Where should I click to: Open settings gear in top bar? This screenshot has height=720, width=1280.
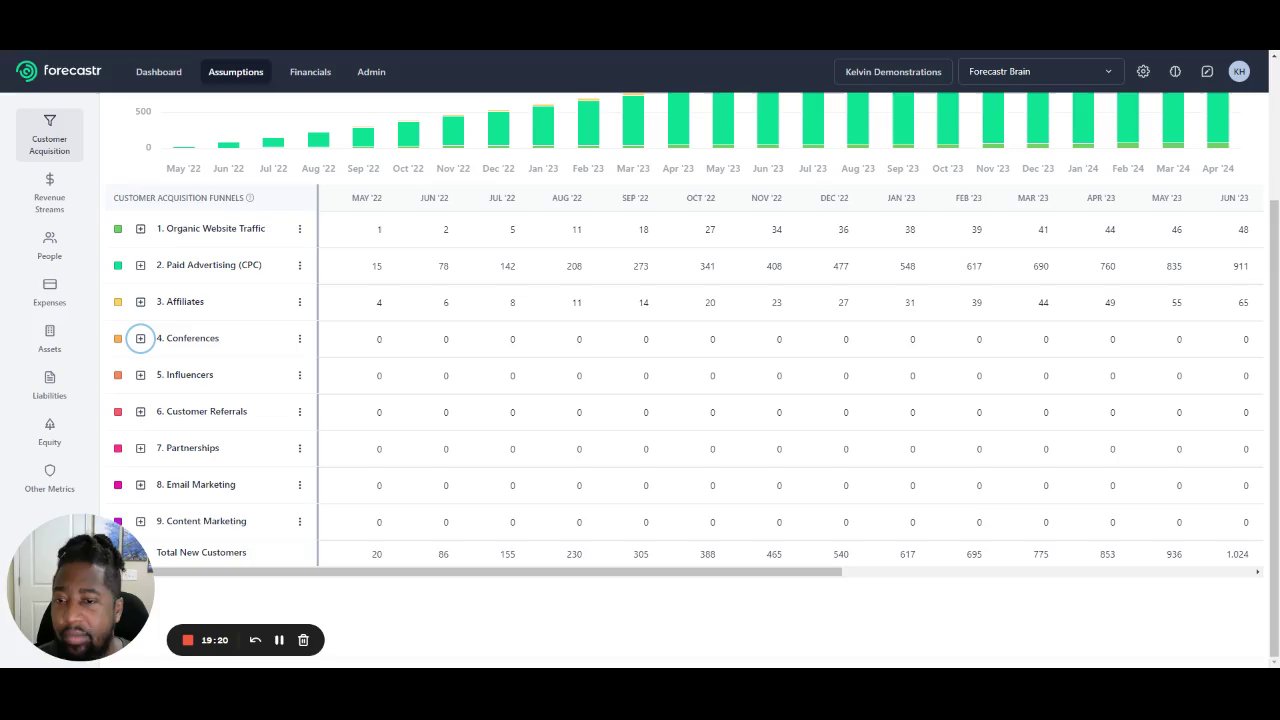1143,72
